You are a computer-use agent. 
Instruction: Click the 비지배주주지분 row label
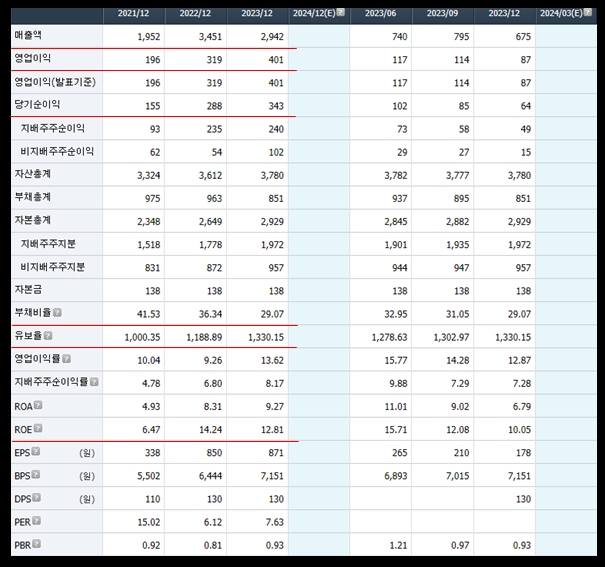coord(53,267)
